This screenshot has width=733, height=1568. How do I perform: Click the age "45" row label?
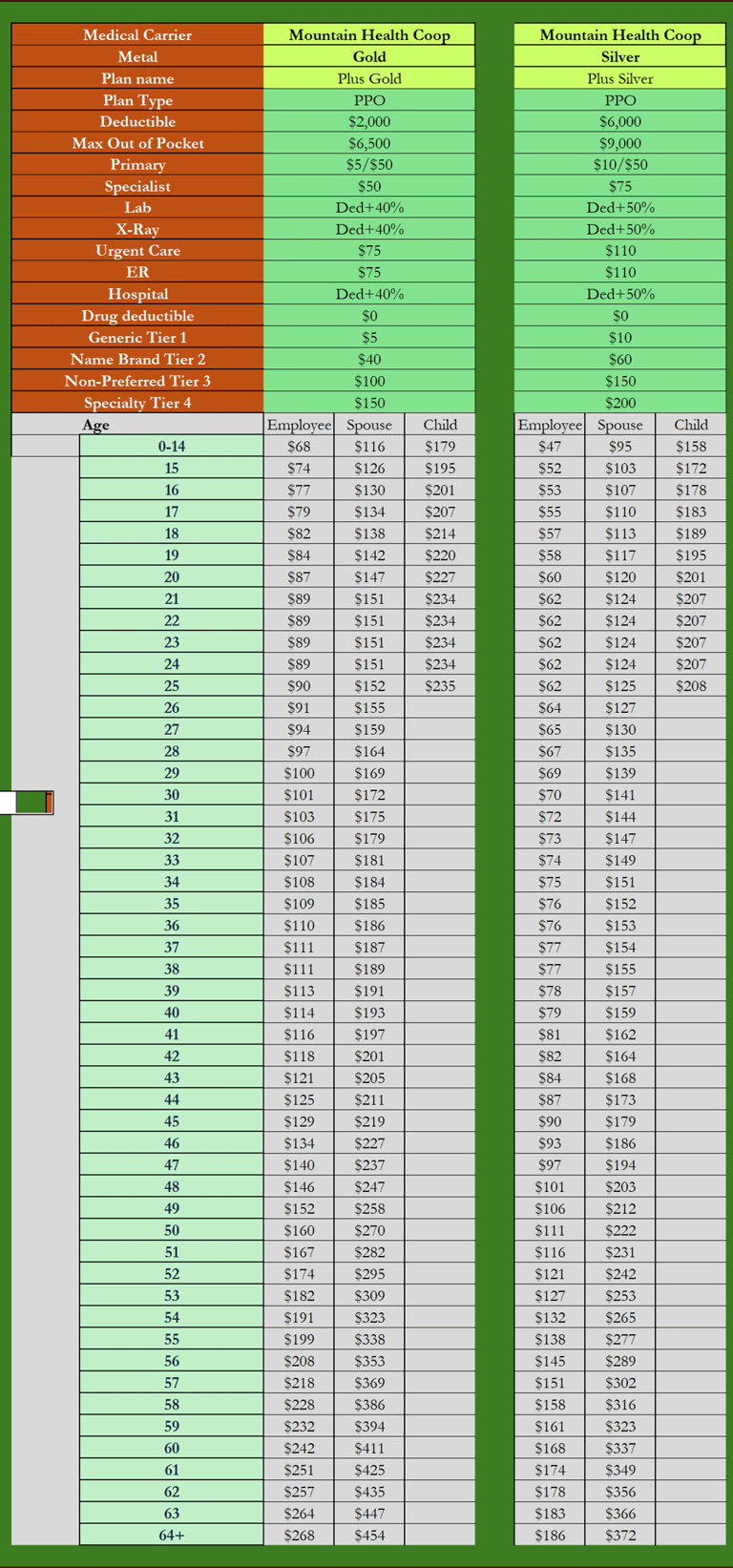172,1121
